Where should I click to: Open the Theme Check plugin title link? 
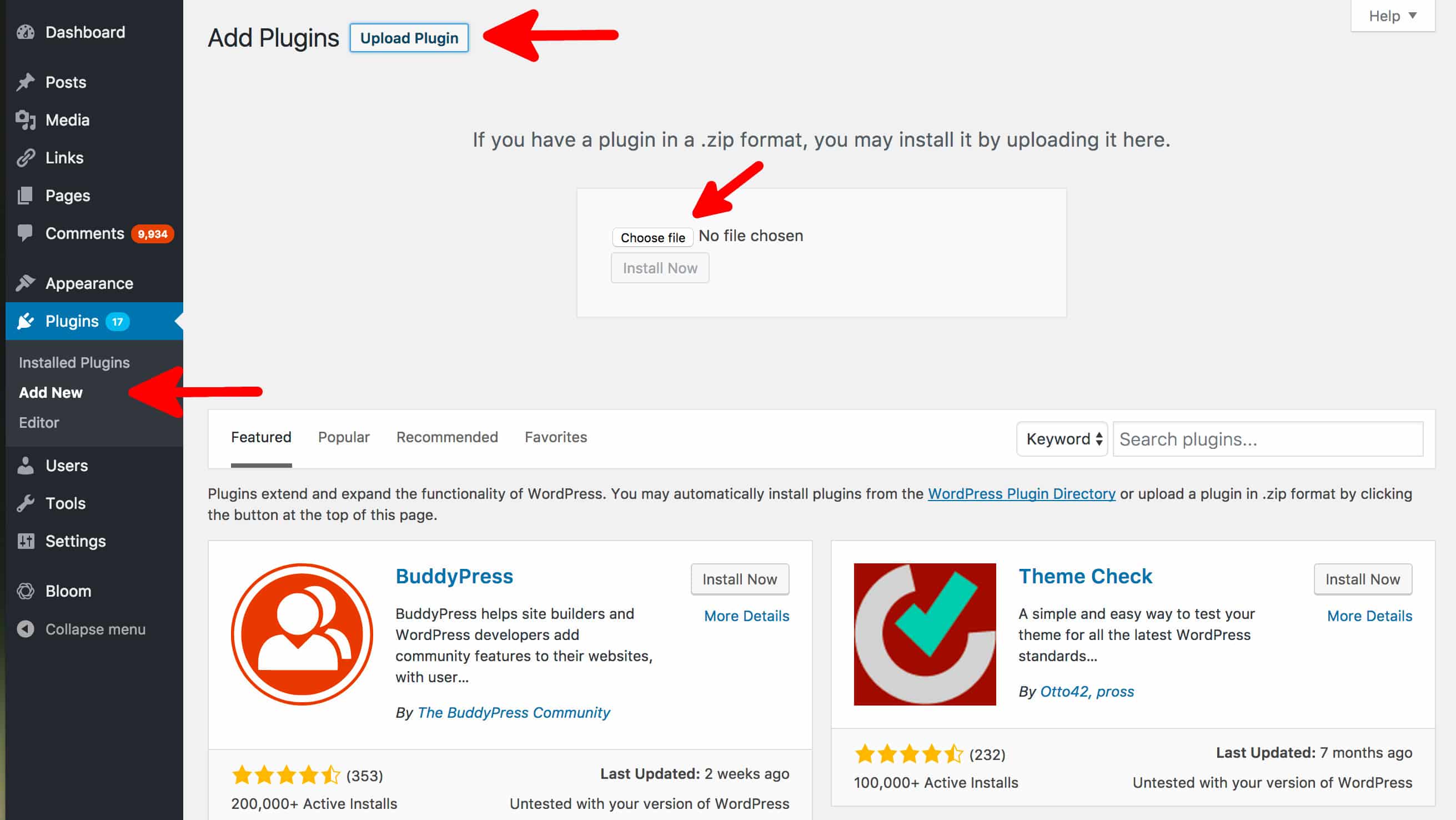tap(1085, 576)
